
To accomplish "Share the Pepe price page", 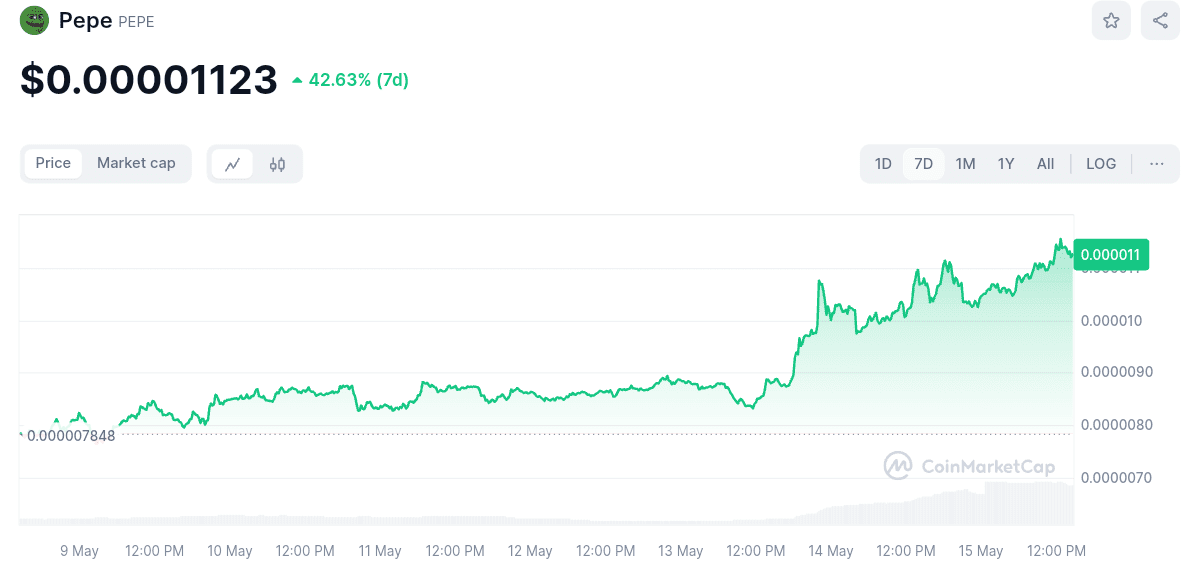I will [1159, 20].
